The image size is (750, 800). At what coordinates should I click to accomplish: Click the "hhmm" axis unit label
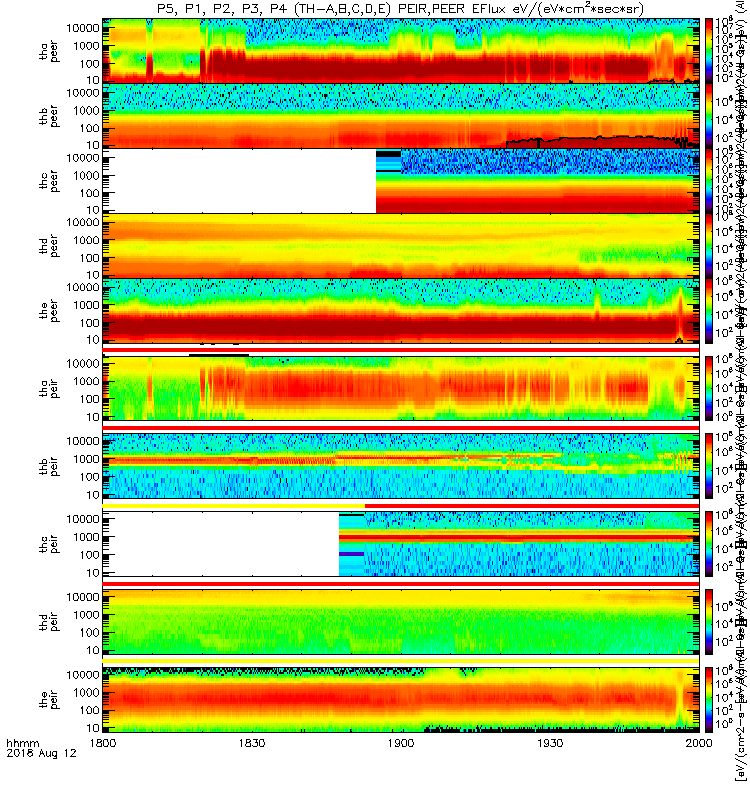[22, 743]
